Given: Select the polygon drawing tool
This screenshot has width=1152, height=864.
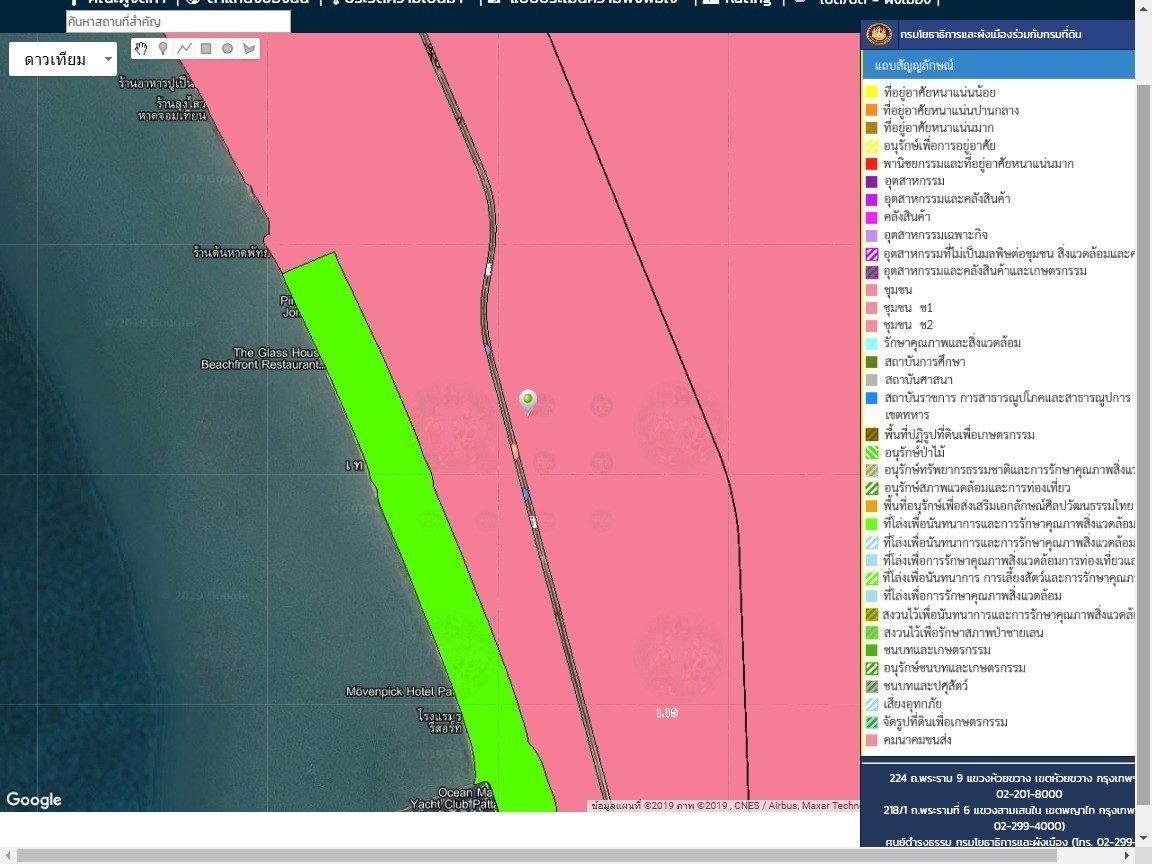Looking at the screenshot, I should tap(249, 48).
